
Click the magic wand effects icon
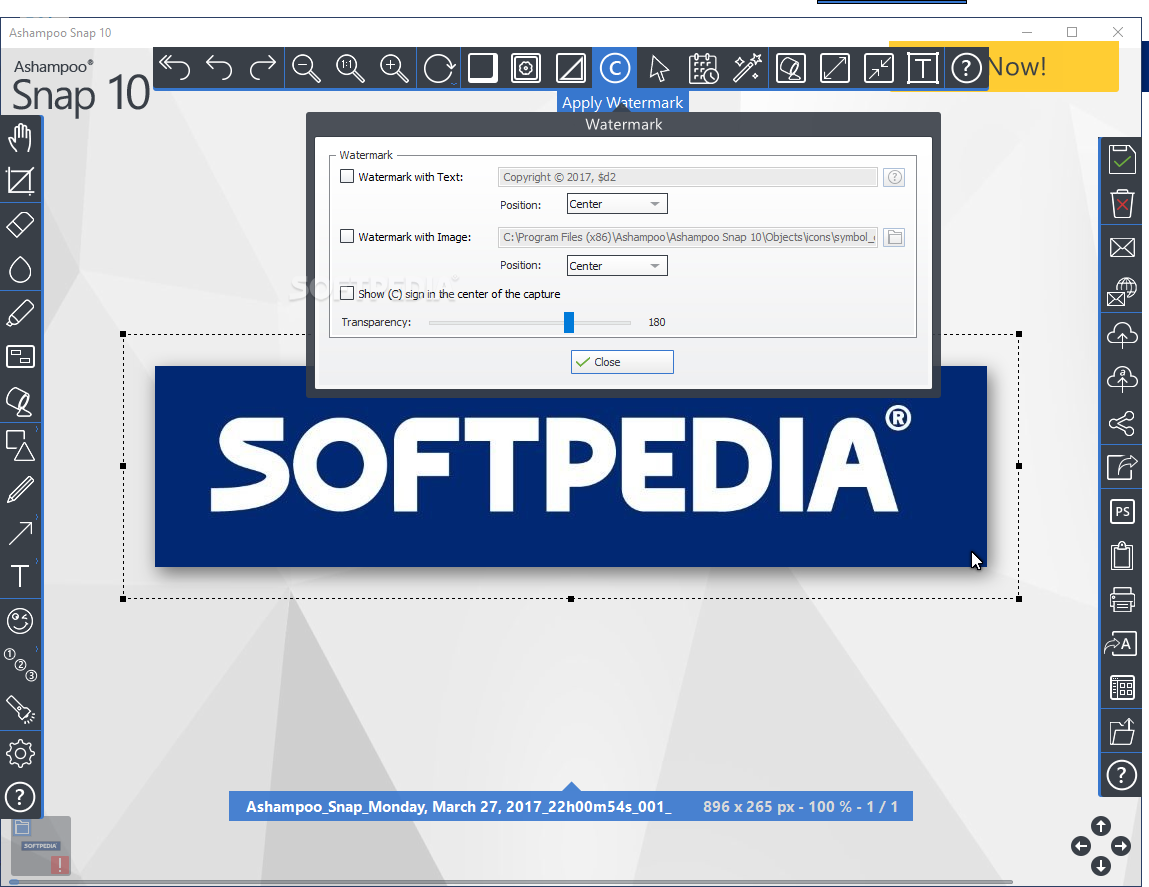747,68
